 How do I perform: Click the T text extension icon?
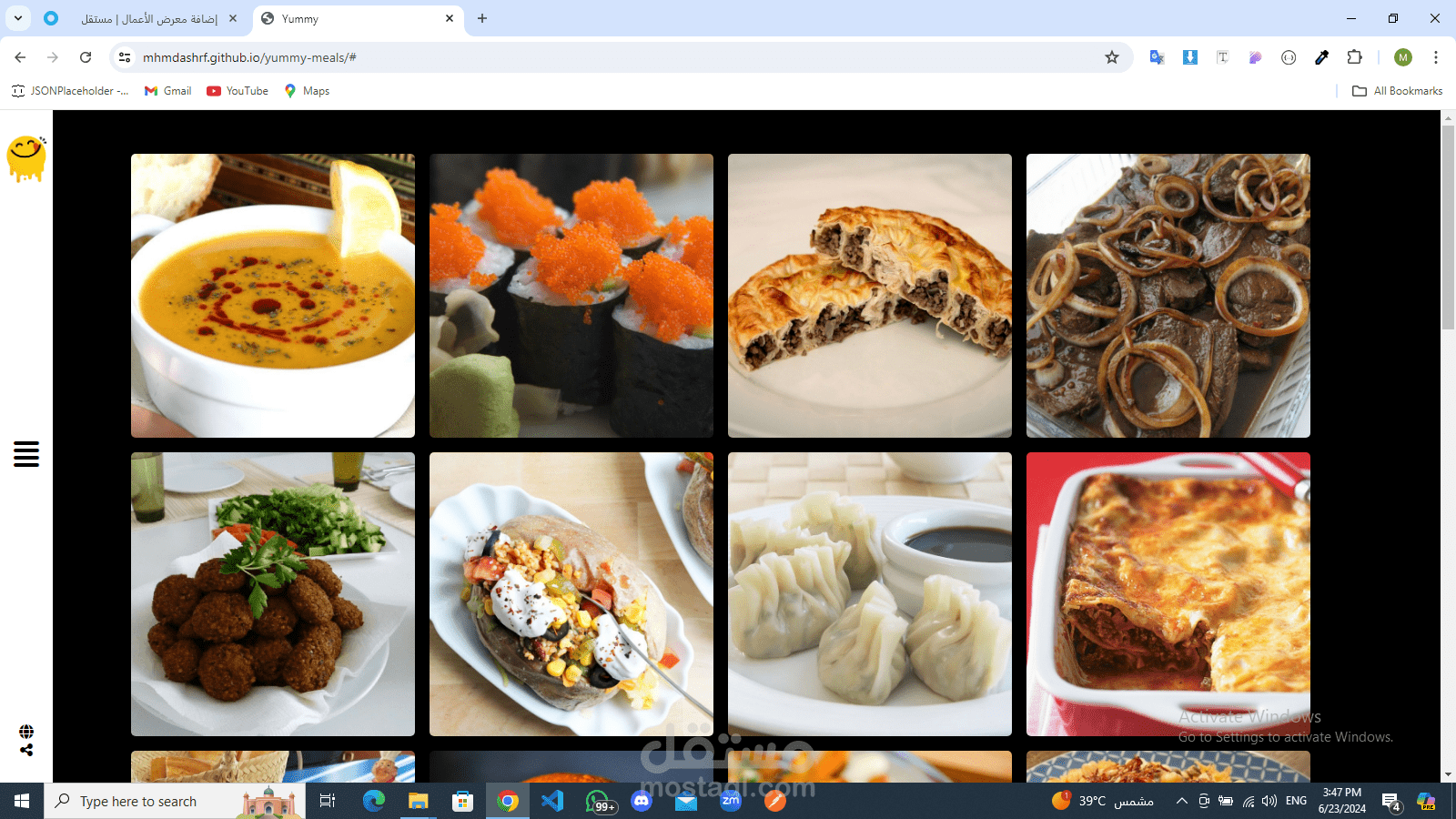[x=1222, y=57]
